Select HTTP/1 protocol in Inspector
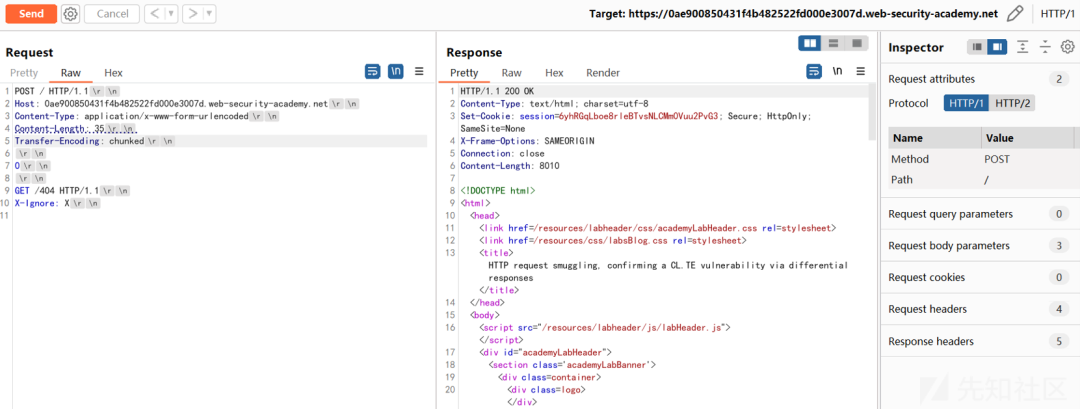The height and width of the screenshot is (409, 1080). click(966, 103)
